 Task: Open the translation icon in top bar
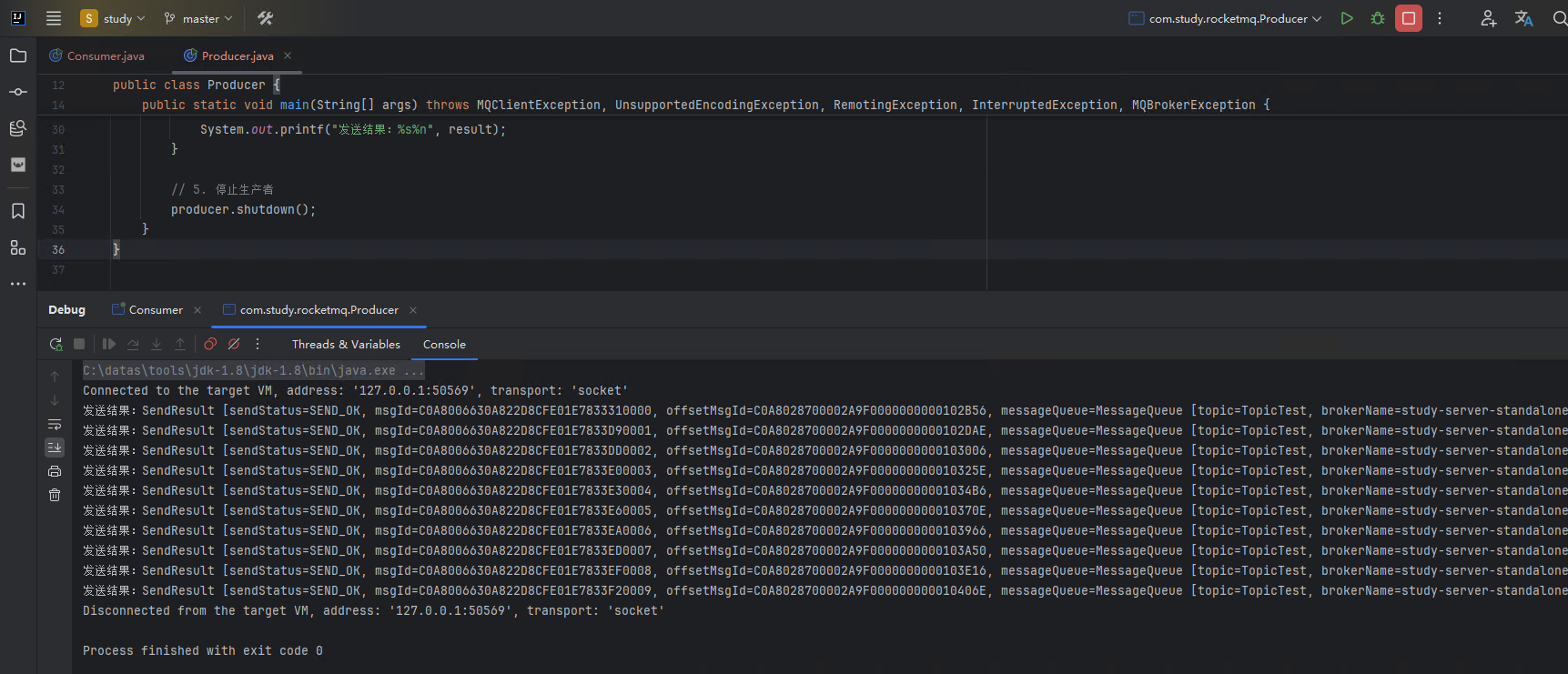pyautogui.click(x=1523, y=18)
